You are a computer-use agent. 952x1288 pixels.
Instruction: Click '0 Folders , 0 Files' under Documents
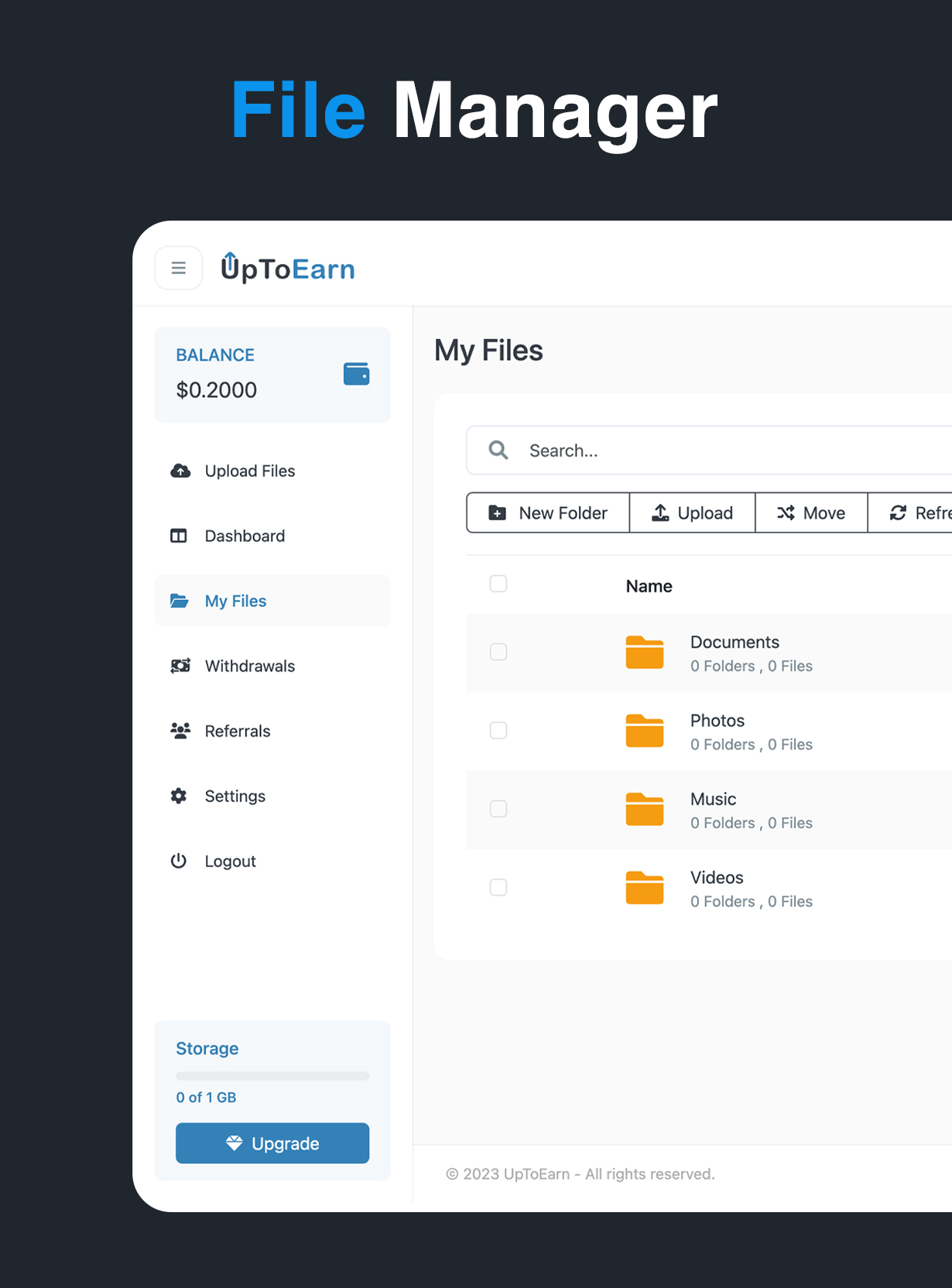(752, 666)
